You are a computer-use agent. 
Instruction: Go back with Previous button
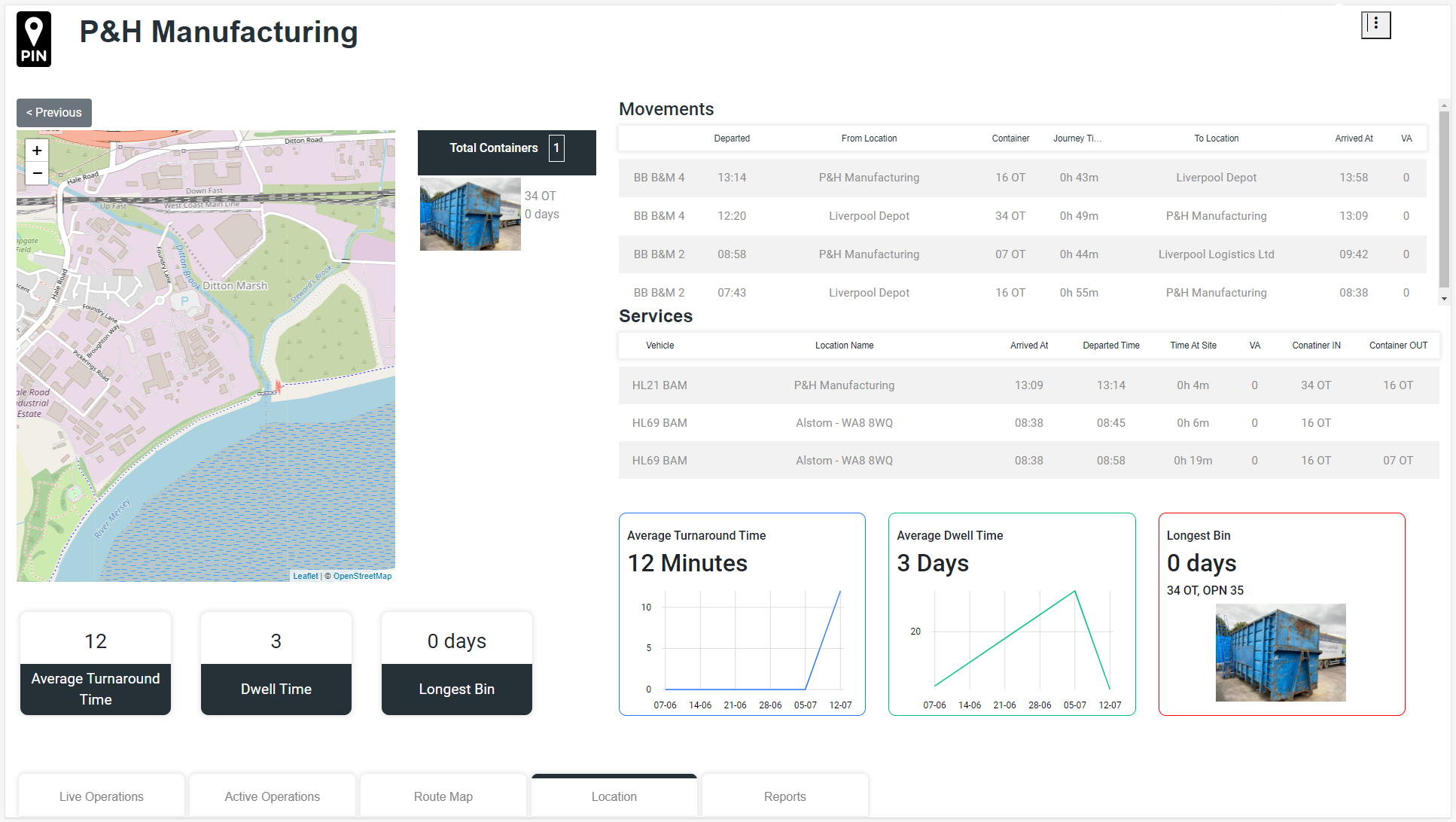pos(54,112)
